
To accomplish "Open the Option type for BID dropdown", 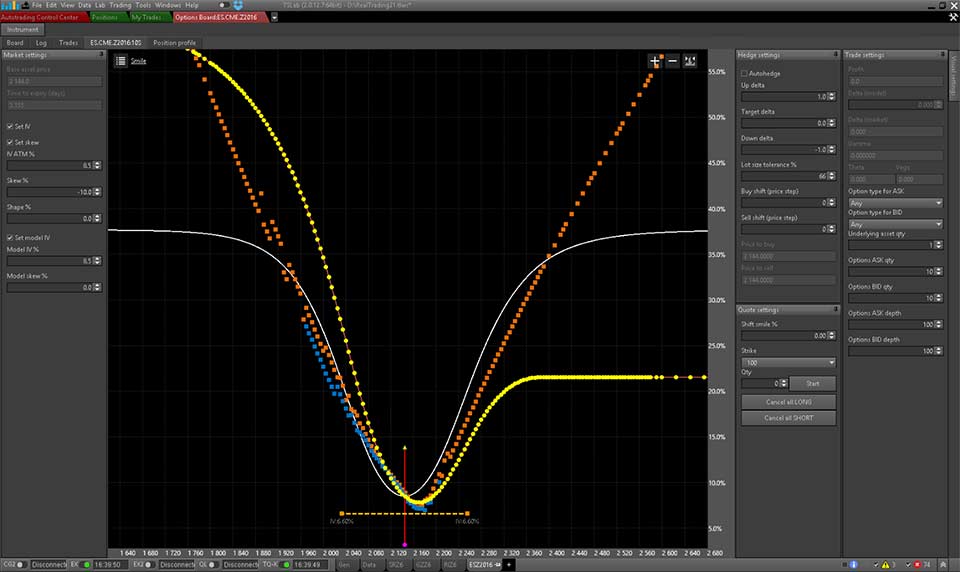I will point(895,224).
